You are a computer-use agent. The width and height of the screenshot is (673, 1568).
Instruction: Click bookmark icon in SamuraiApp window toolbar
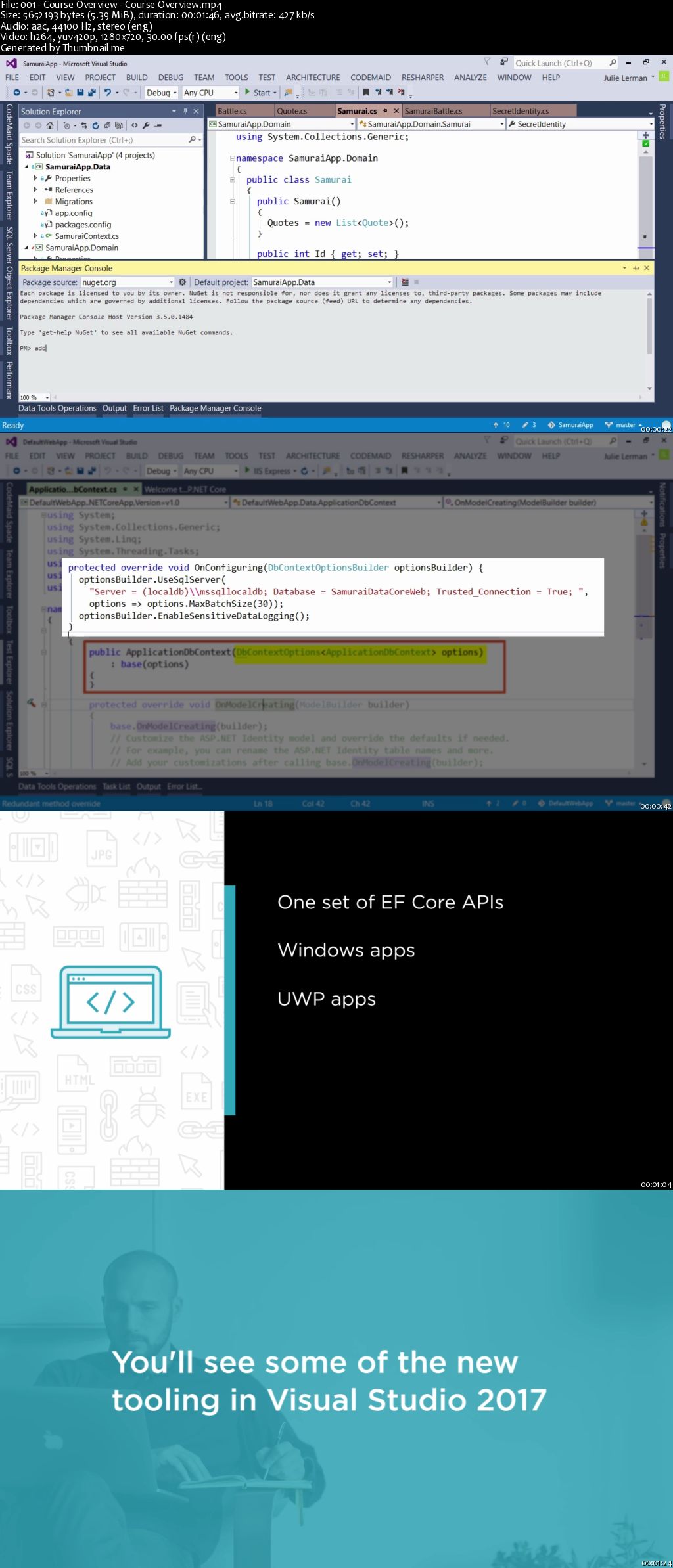click(x=366, y=93)
